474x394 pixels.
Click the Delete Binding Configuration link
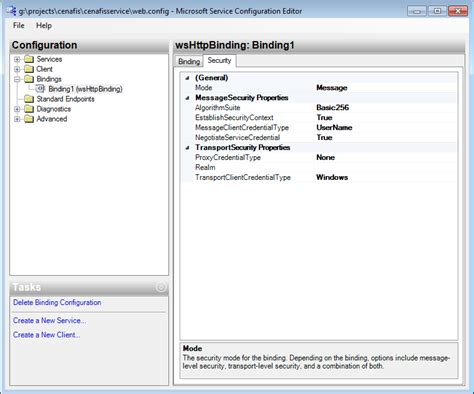coord(57,302)
